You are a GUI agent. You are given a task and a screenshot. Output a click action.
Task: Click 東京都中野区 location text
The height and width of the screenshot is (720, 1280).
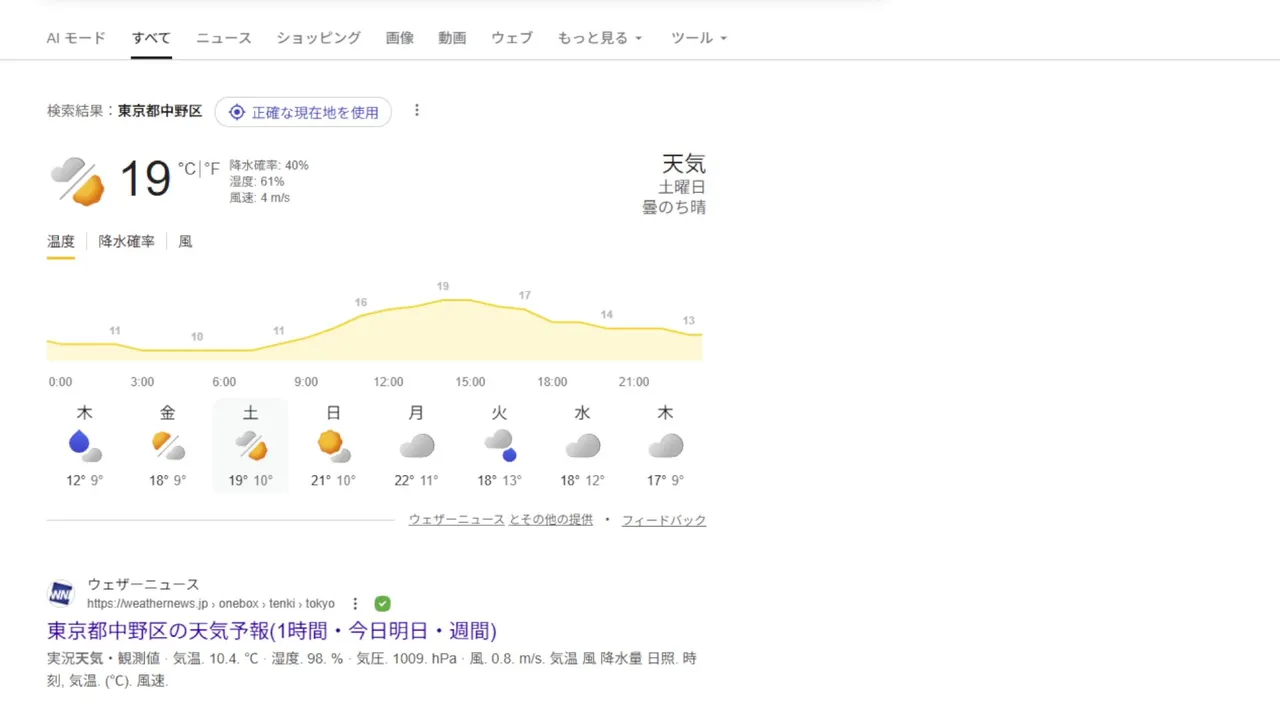pyautogui.click(x=160, y=111)
